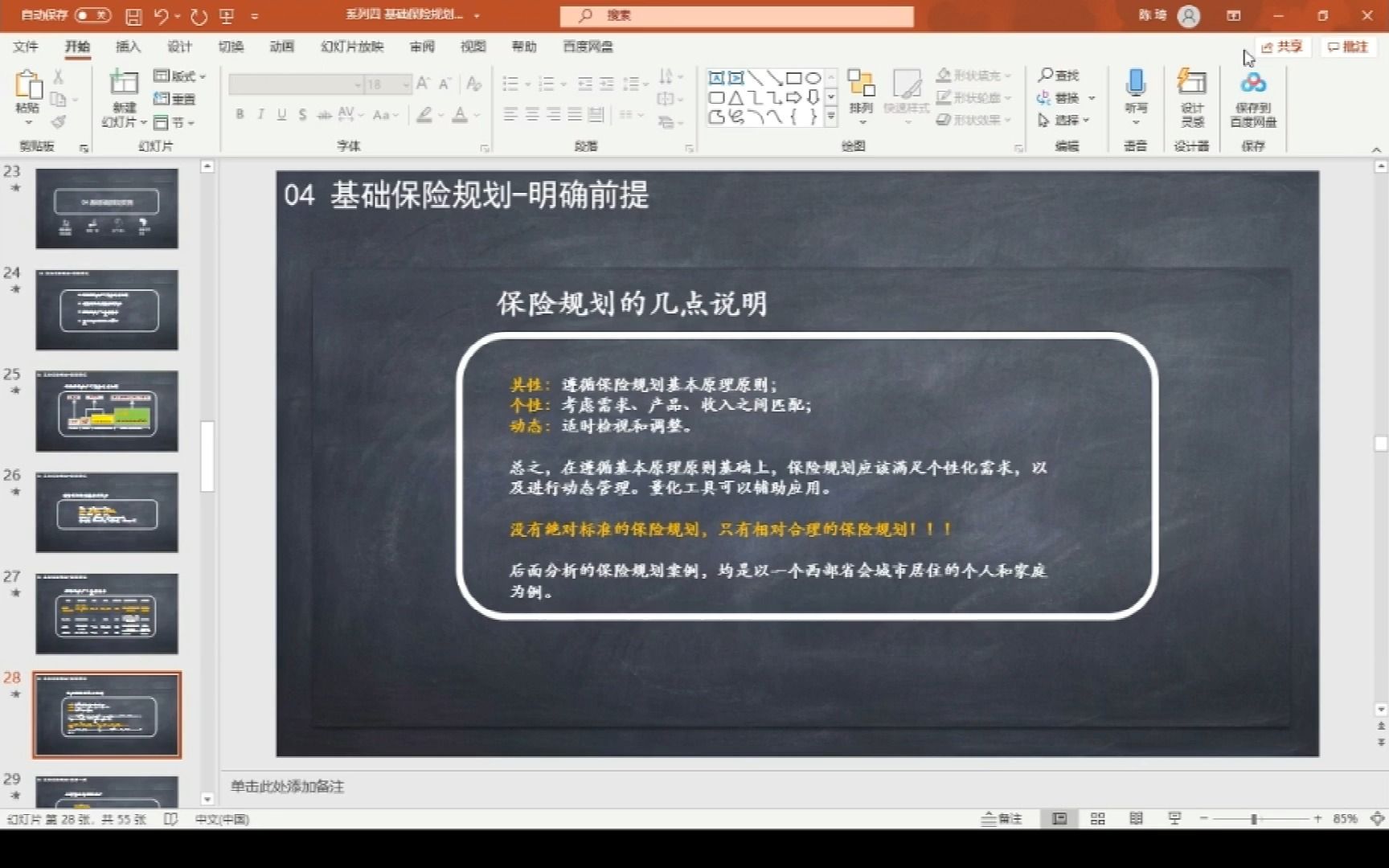Open Design Ideas (设计灵感) icon
Screen dimensions: 1389x868
coord(1192,83)
